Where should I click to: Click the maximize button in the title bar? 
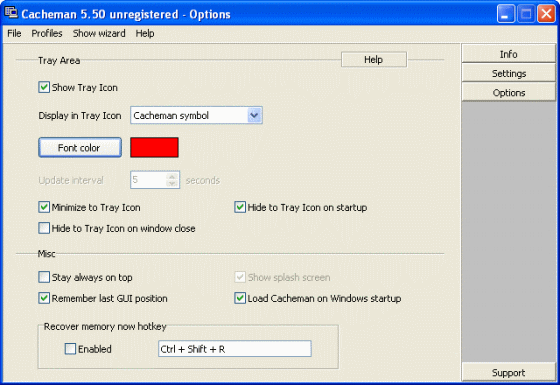pyautogui.click(x=526, y=14)
